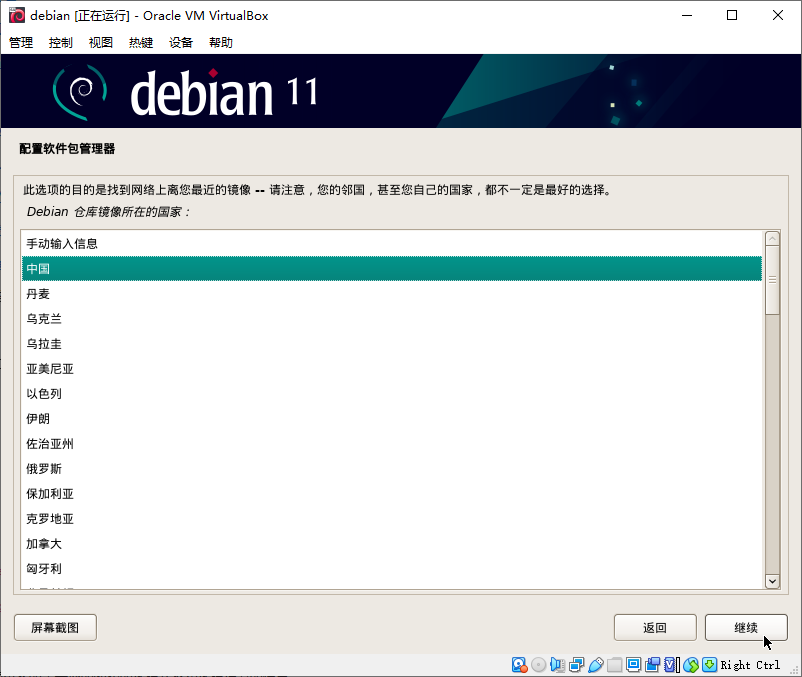Click the recording status icon

click(652, 665)
